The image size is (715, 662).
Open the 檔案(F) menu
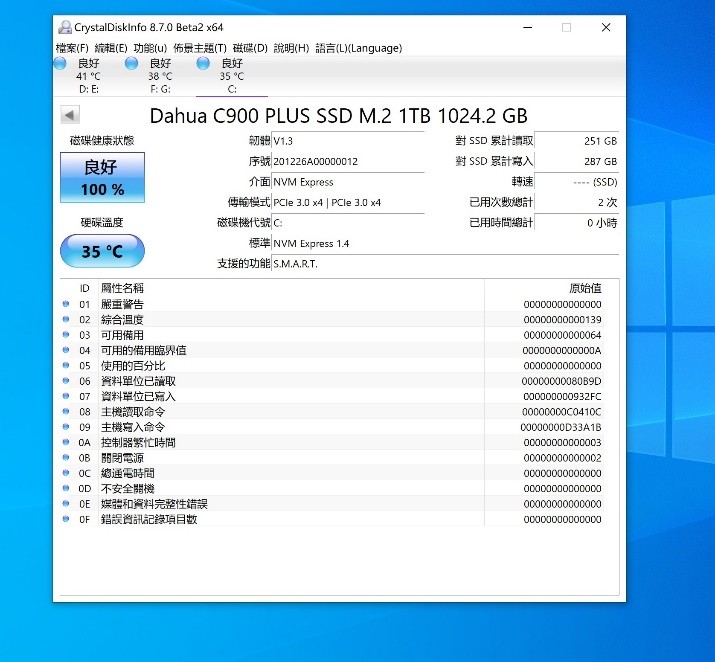pos(72,48)
